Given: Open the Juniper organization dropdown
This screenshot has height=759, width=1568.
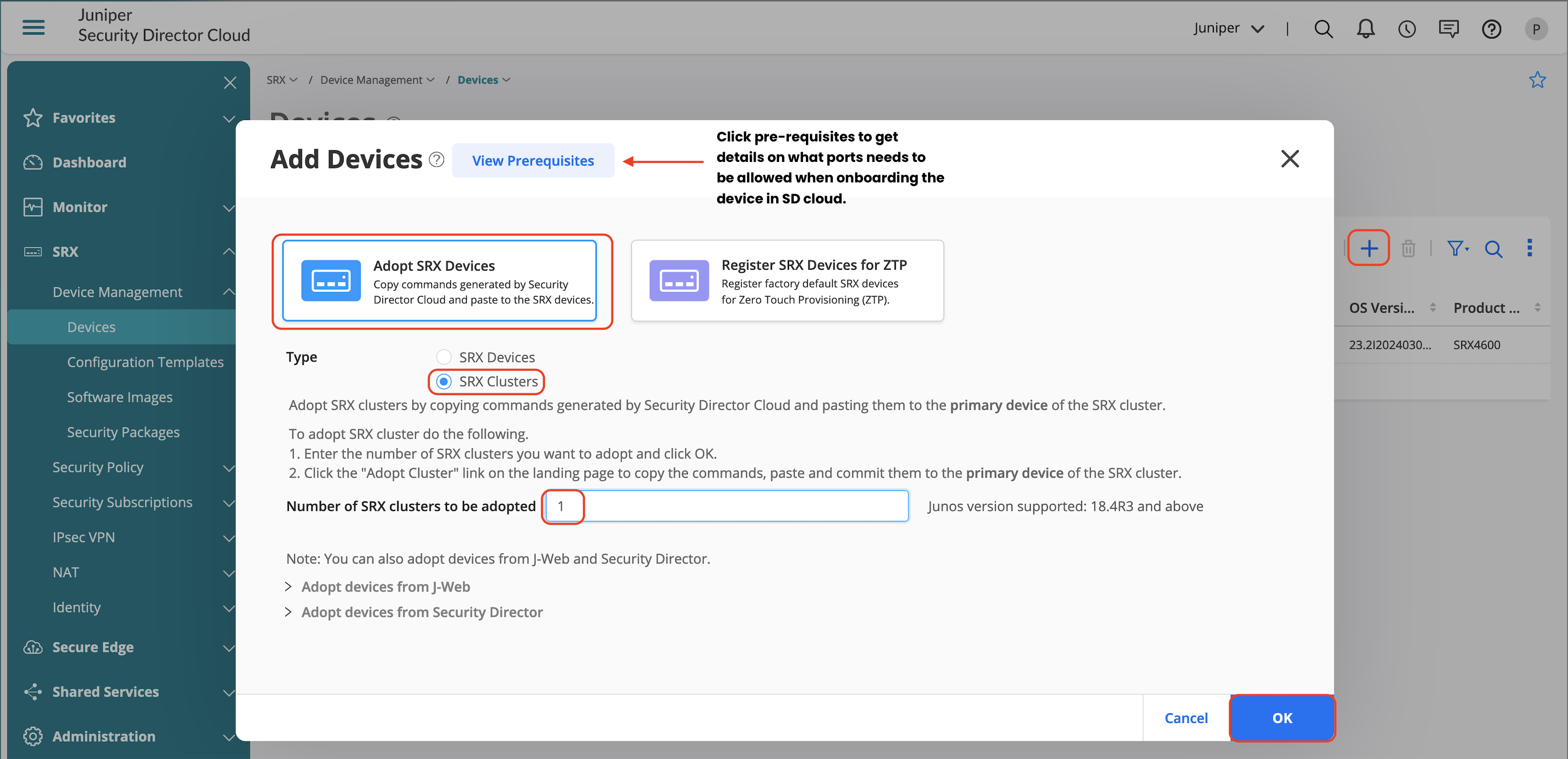Looking at the screenshot, I should tap(1228, 29).
